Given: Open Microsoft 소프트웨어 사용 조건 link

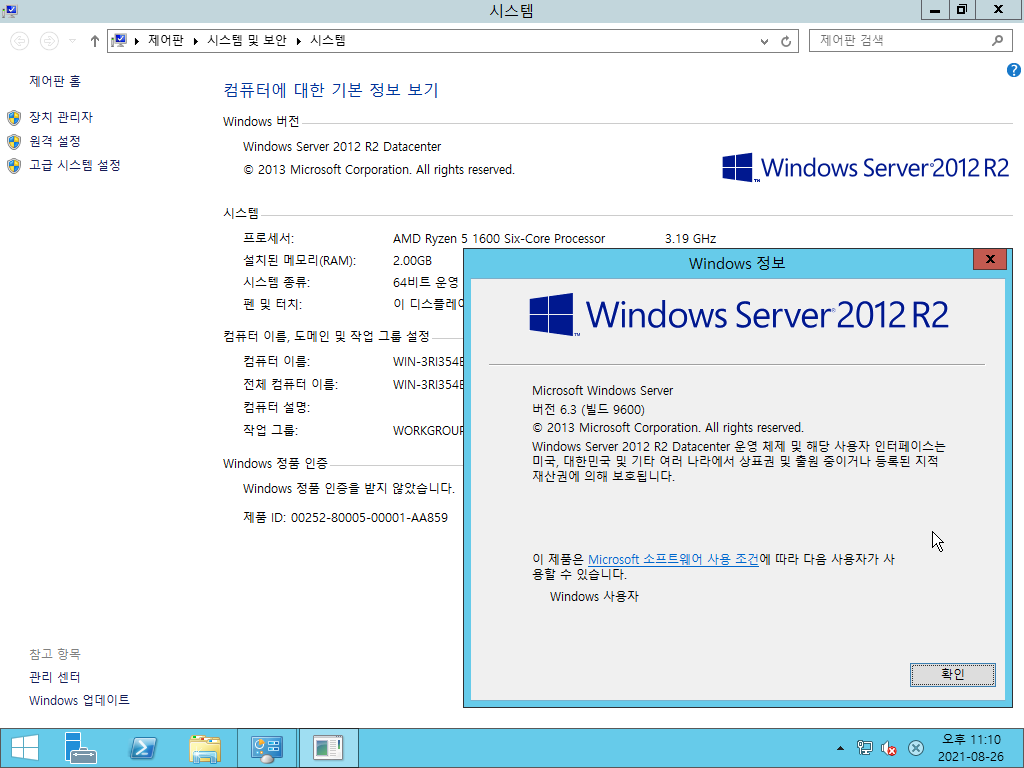Looking at the screenshot, I should (x=673, y=560).
